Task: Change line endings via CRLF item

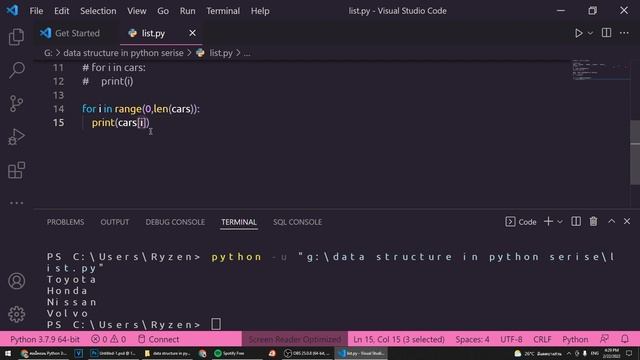Action: click(542, 339)
